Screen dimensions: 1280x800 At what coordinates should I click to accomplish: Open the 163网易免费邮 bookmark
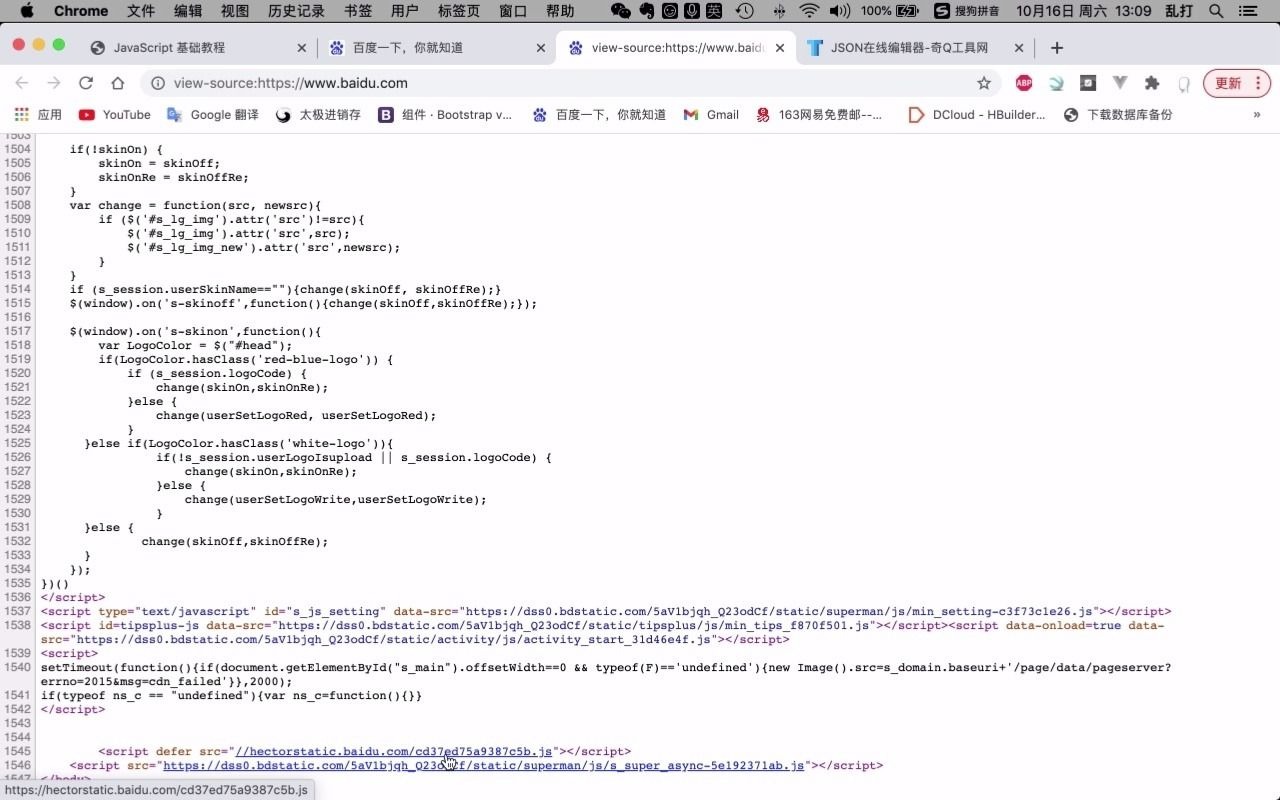point(819,115)
